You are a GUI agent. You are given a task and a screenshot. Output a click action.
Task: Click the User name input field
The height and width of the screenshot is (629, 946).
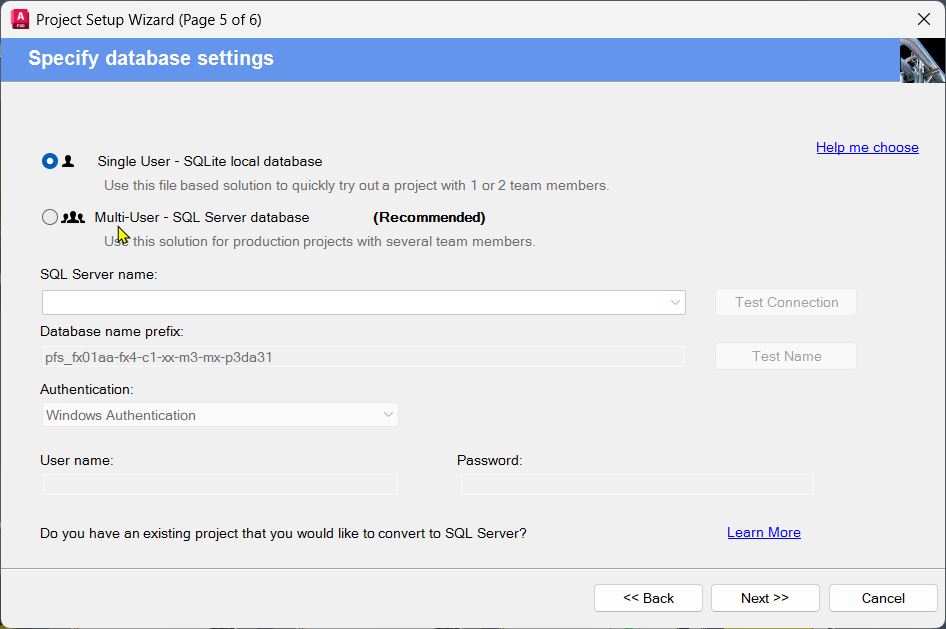click(220, 484)
